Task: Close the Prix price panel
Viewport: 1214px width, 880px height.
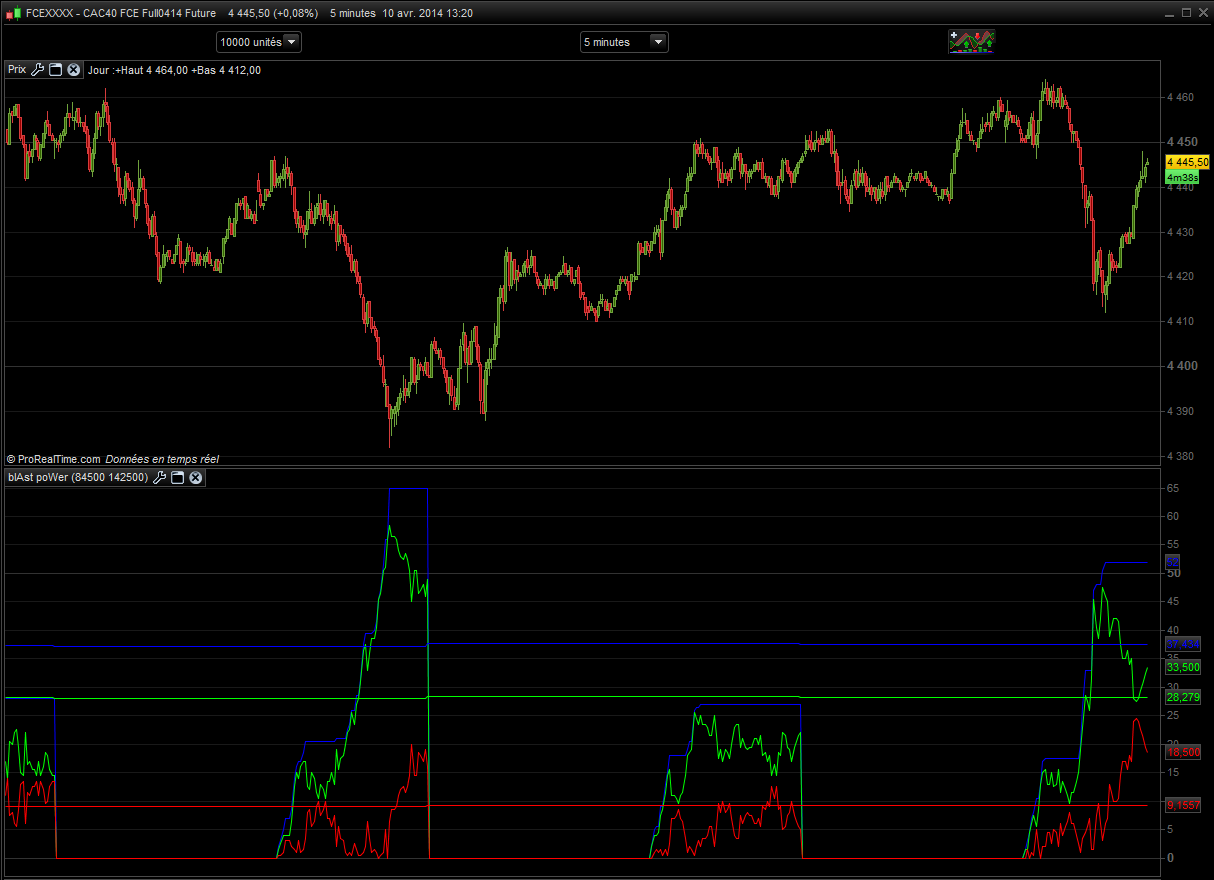Action: 74,70
